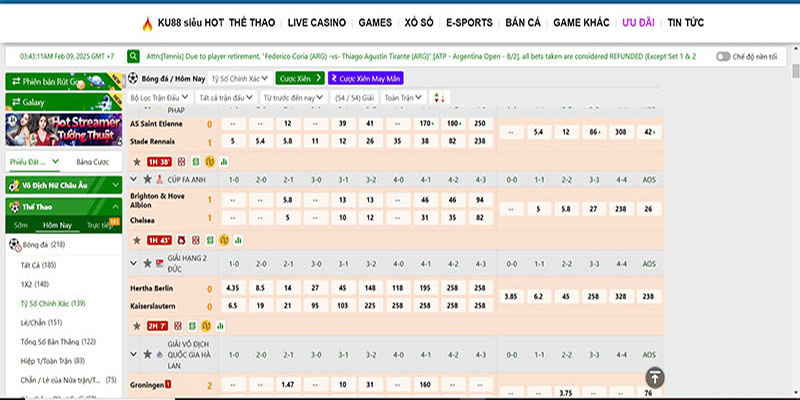Viewport: 800px width, 400px height.
Task: Toggle the Chế độ nền tối switch
Action: pos(723,57)
